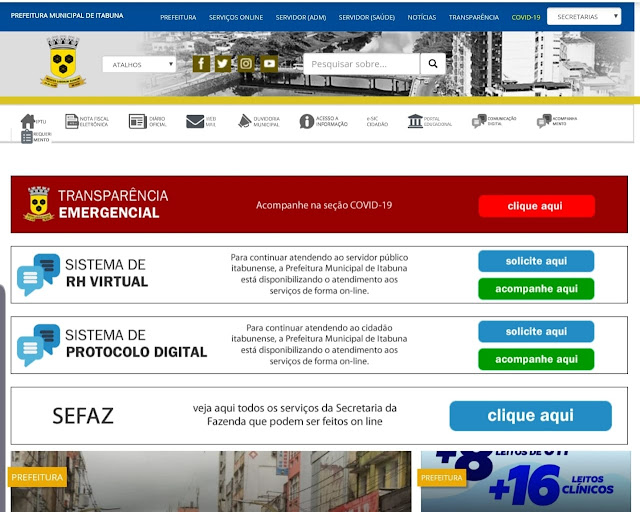Open the Servidor (ADM) menu
Image resolution: width=640 pixels, height=512 pixels.
[x=301, y=18]
